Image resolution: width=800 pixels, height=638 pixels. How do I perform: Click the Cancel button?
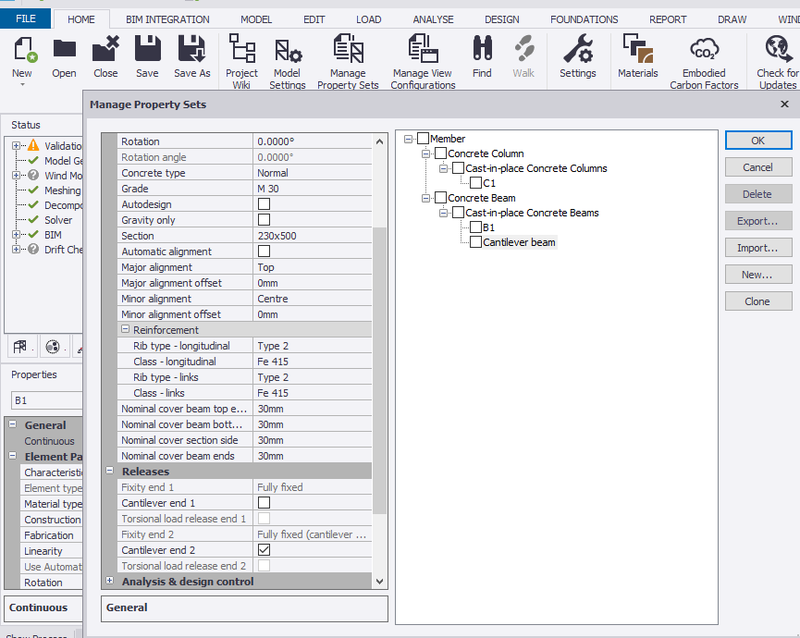[759, 167]
